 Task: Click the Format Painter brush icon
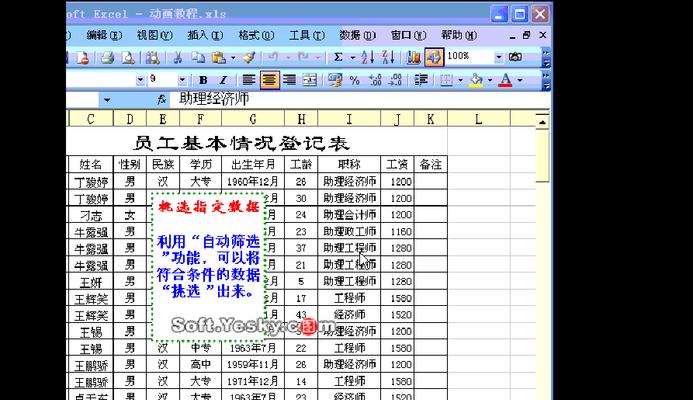[x=249, y=57]
